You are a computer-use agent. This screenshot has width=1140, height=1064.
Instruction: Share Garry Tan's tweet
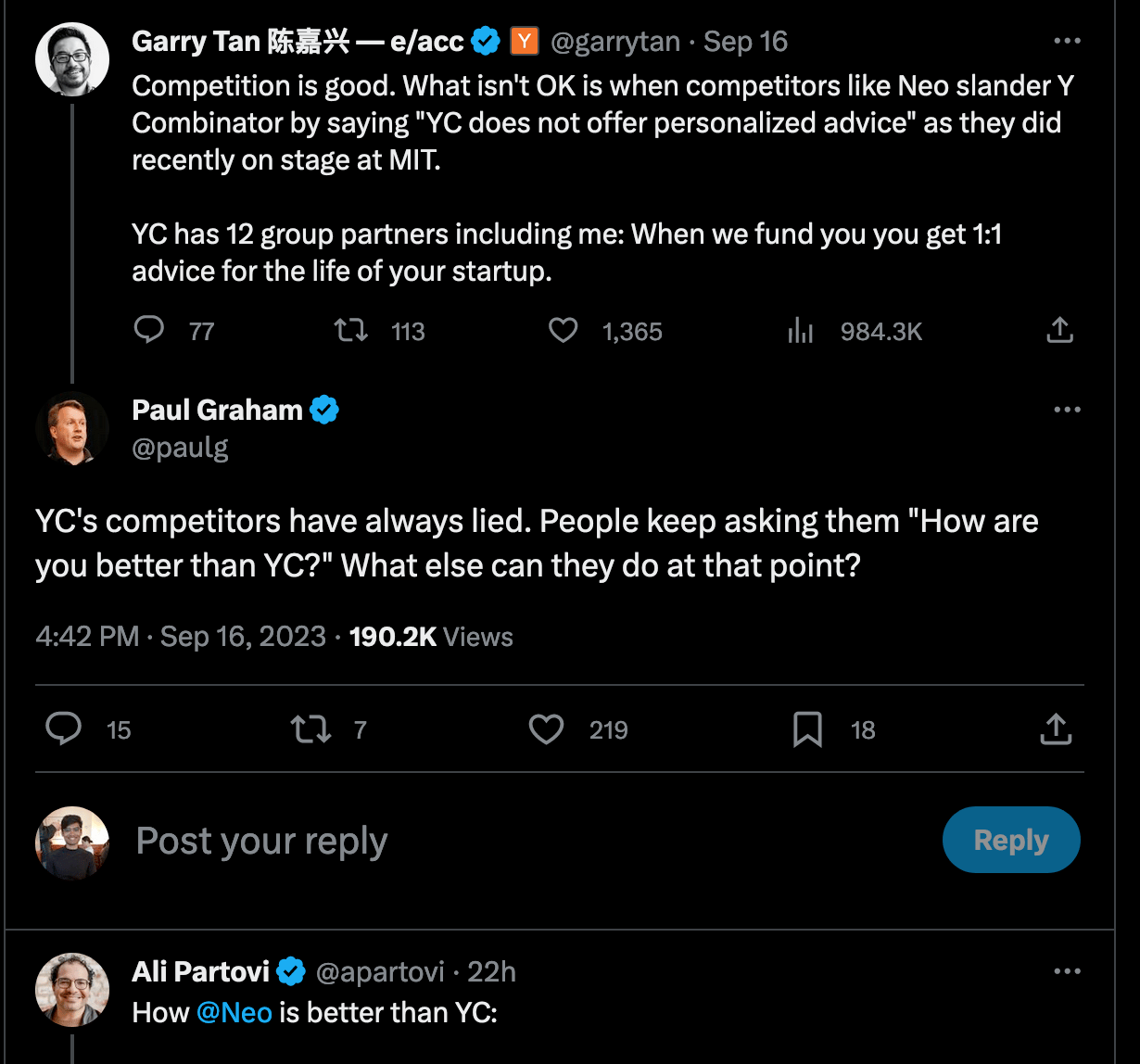(x=1059, y=331)
